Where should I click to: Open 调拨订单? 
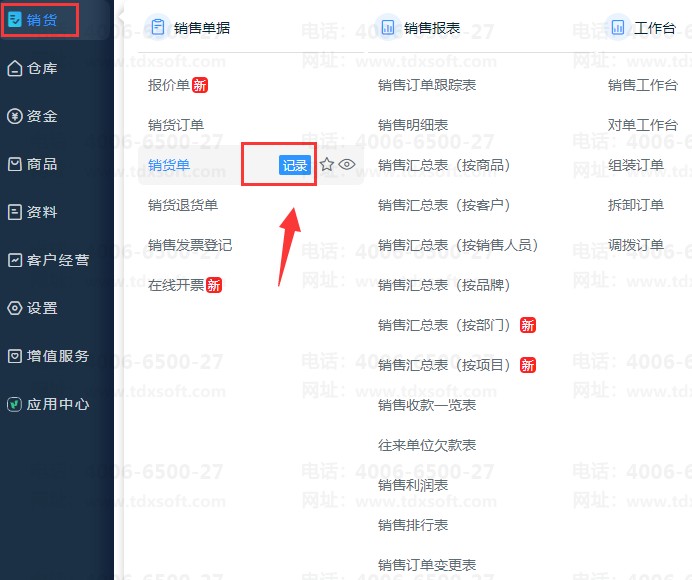click(x=636, y=245)
